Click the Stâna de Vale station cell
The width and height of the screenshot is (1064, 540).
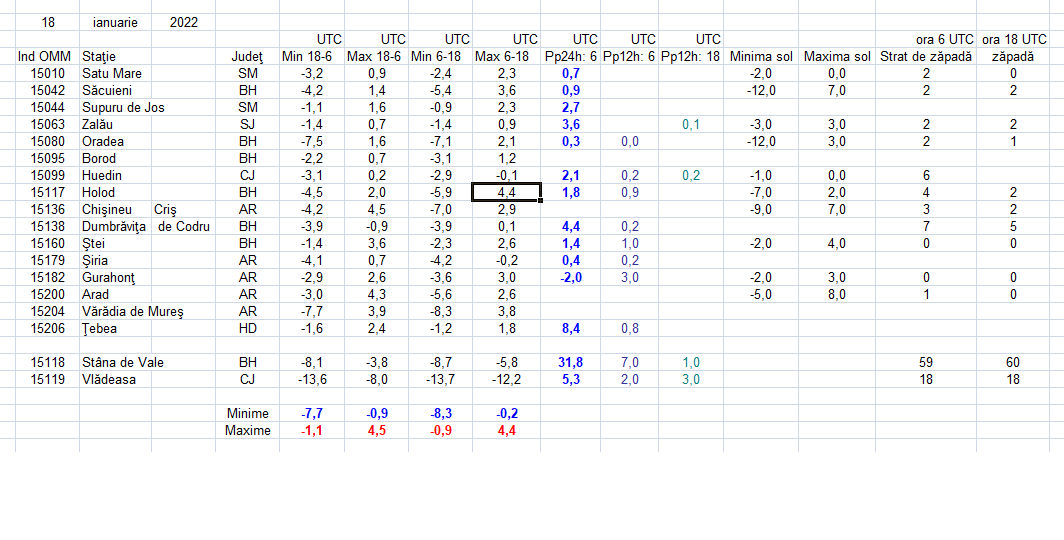pyautogui.click(x=123, y=362)
